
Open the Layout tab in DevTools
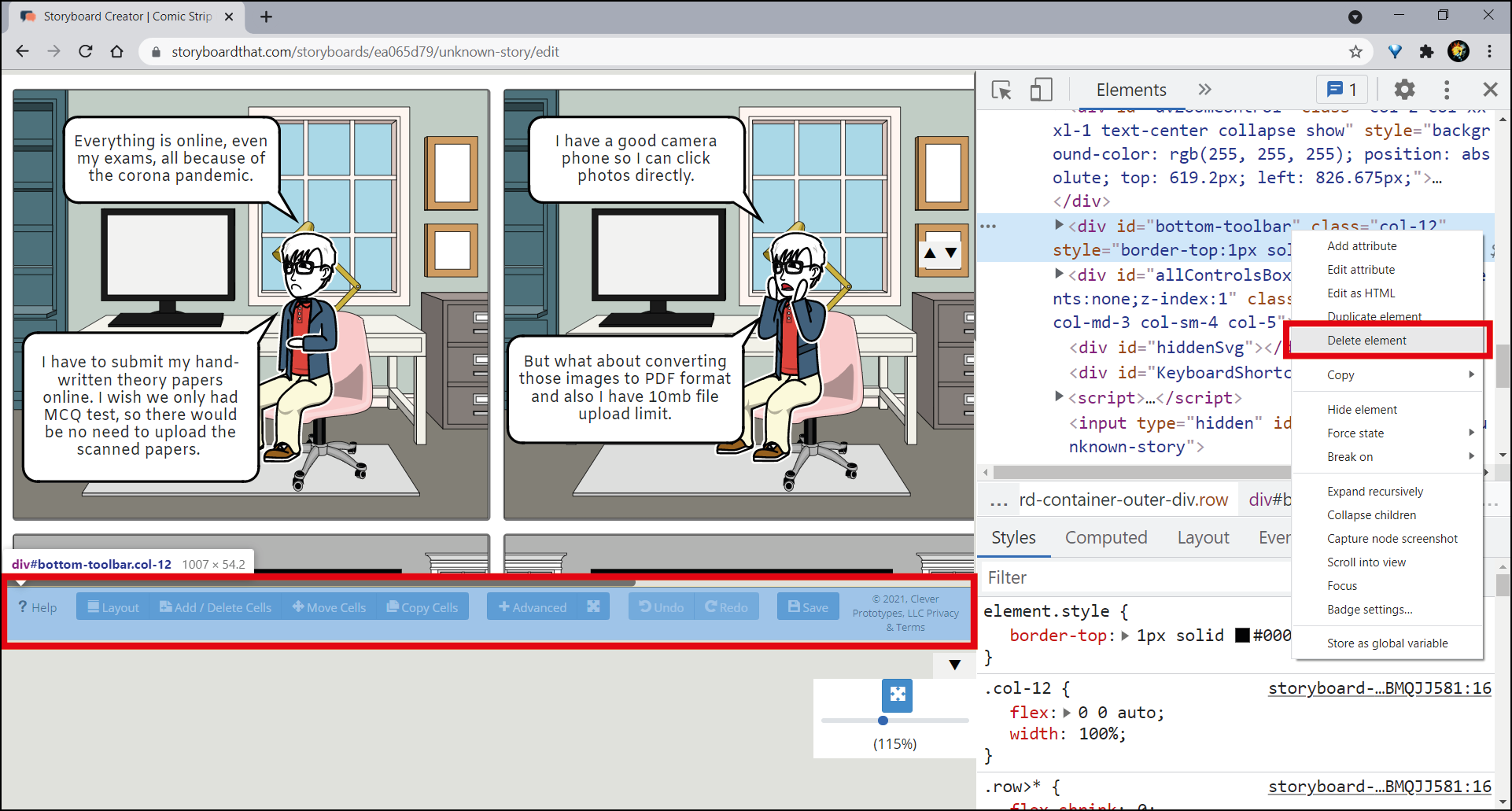tap(1203, 538)
